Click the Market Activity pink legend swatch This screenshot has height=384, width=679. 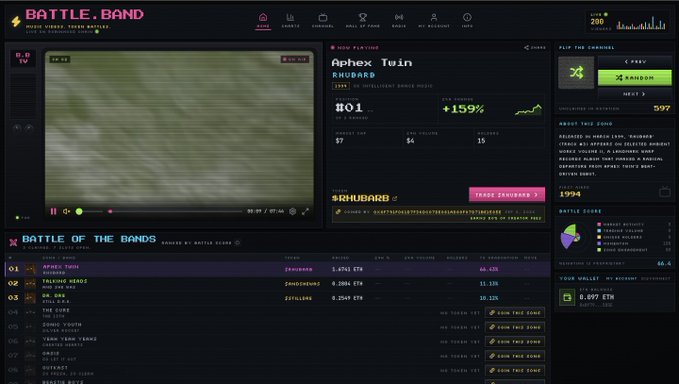[599, 224]
